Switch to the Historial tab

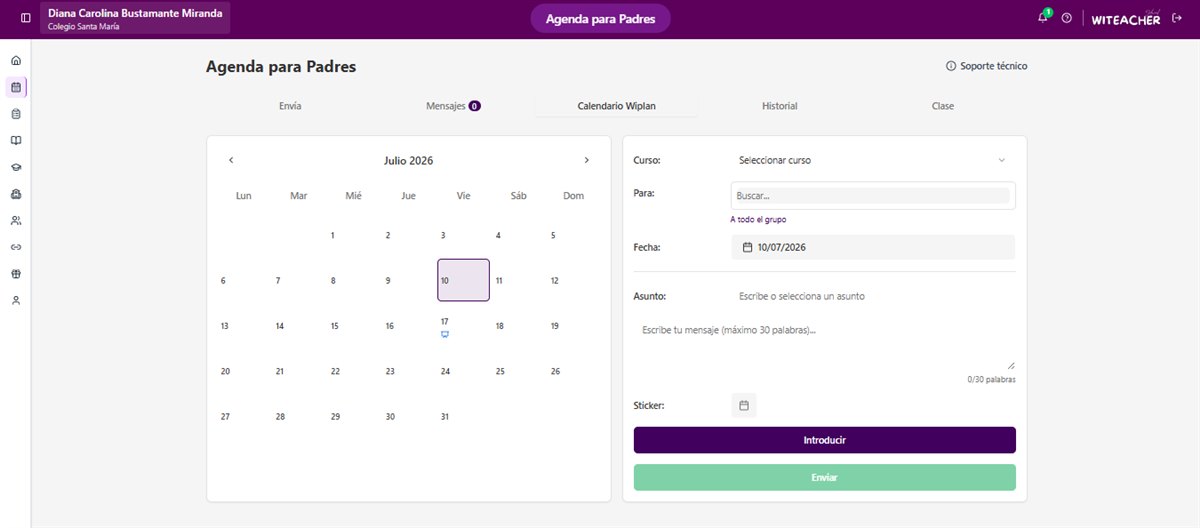pos(780,106)
